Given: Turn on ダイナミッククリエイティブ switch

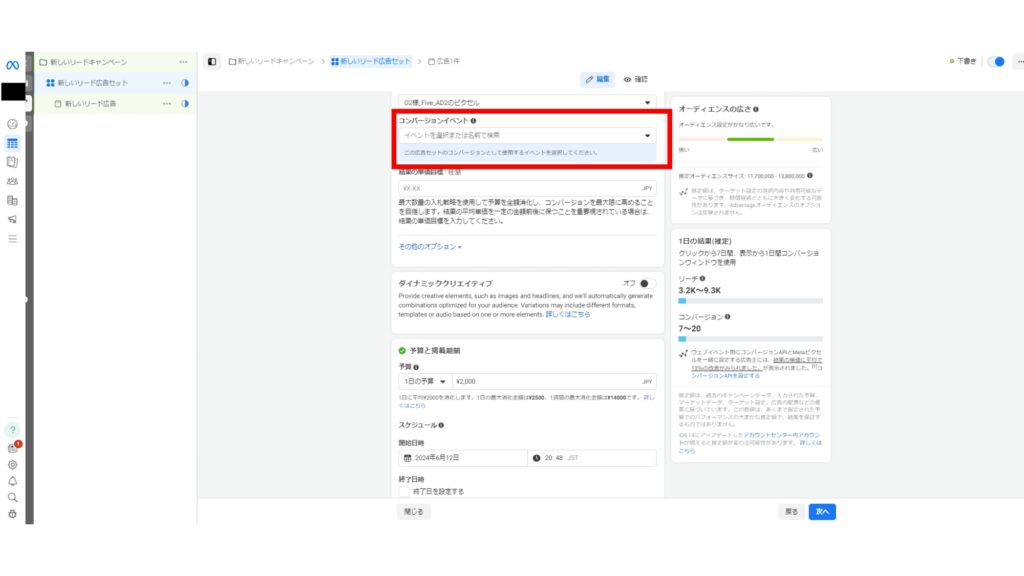Looking at the screenshot, I should tap(650, 283).
